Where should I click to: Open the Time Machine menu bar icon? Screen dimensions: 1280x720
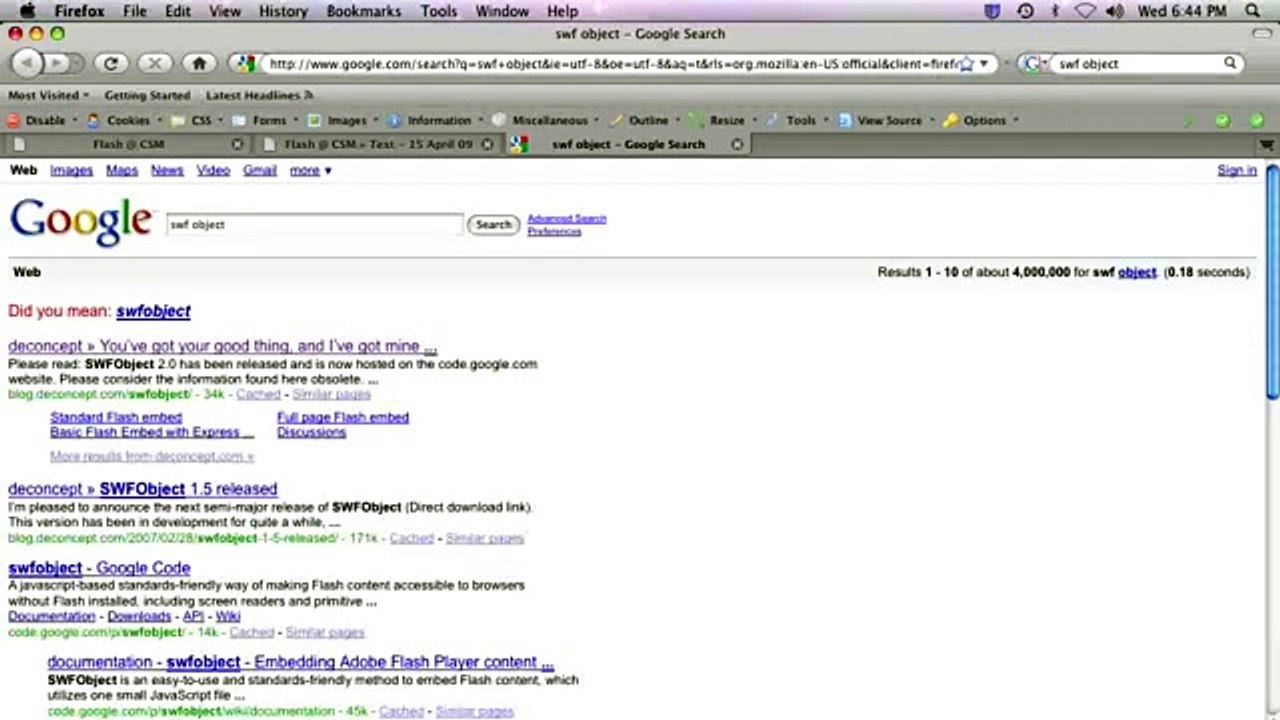click(1026, 11)
